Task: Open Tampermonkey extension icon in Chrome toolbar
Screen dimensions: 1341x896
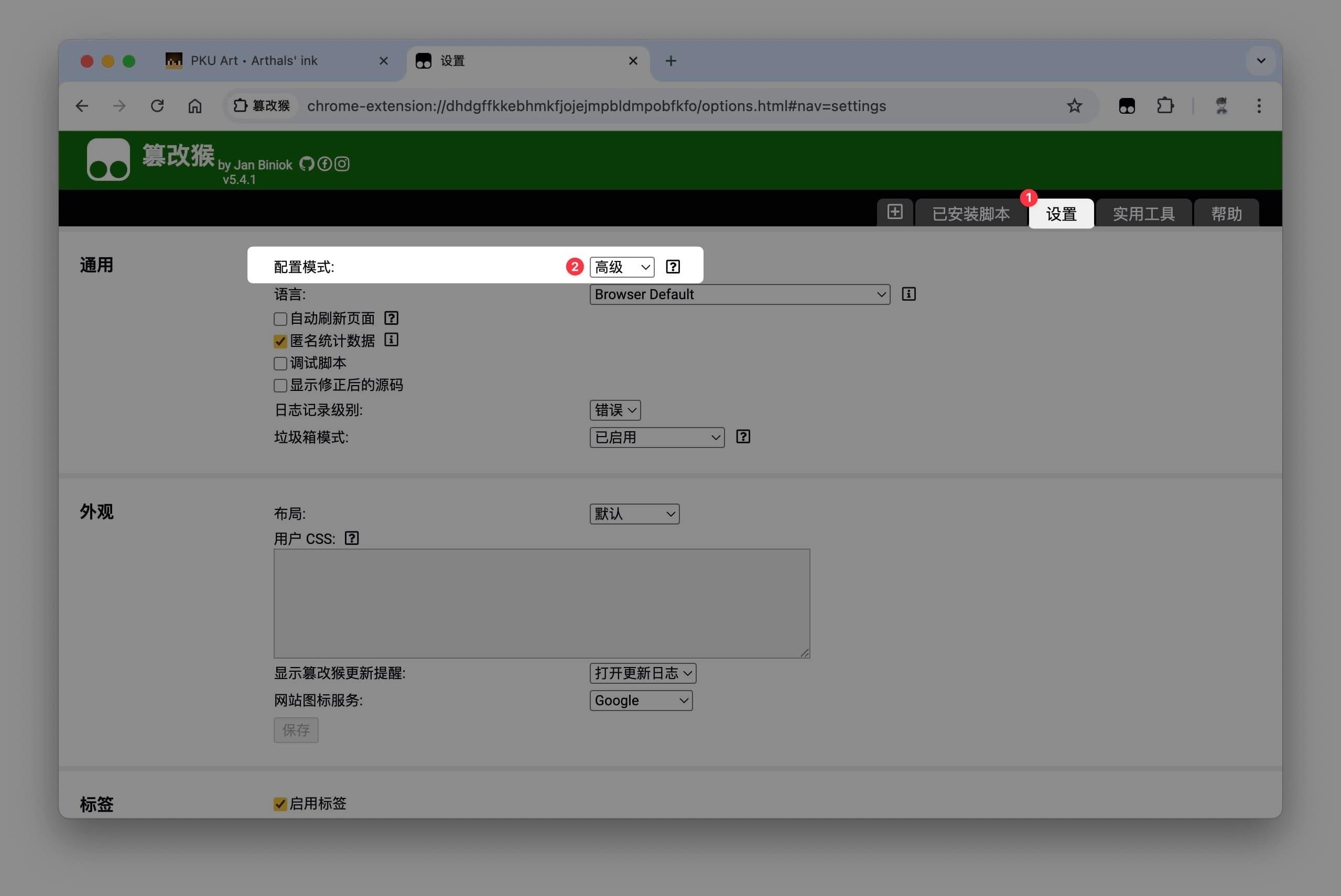Action: pos(1126,106)
